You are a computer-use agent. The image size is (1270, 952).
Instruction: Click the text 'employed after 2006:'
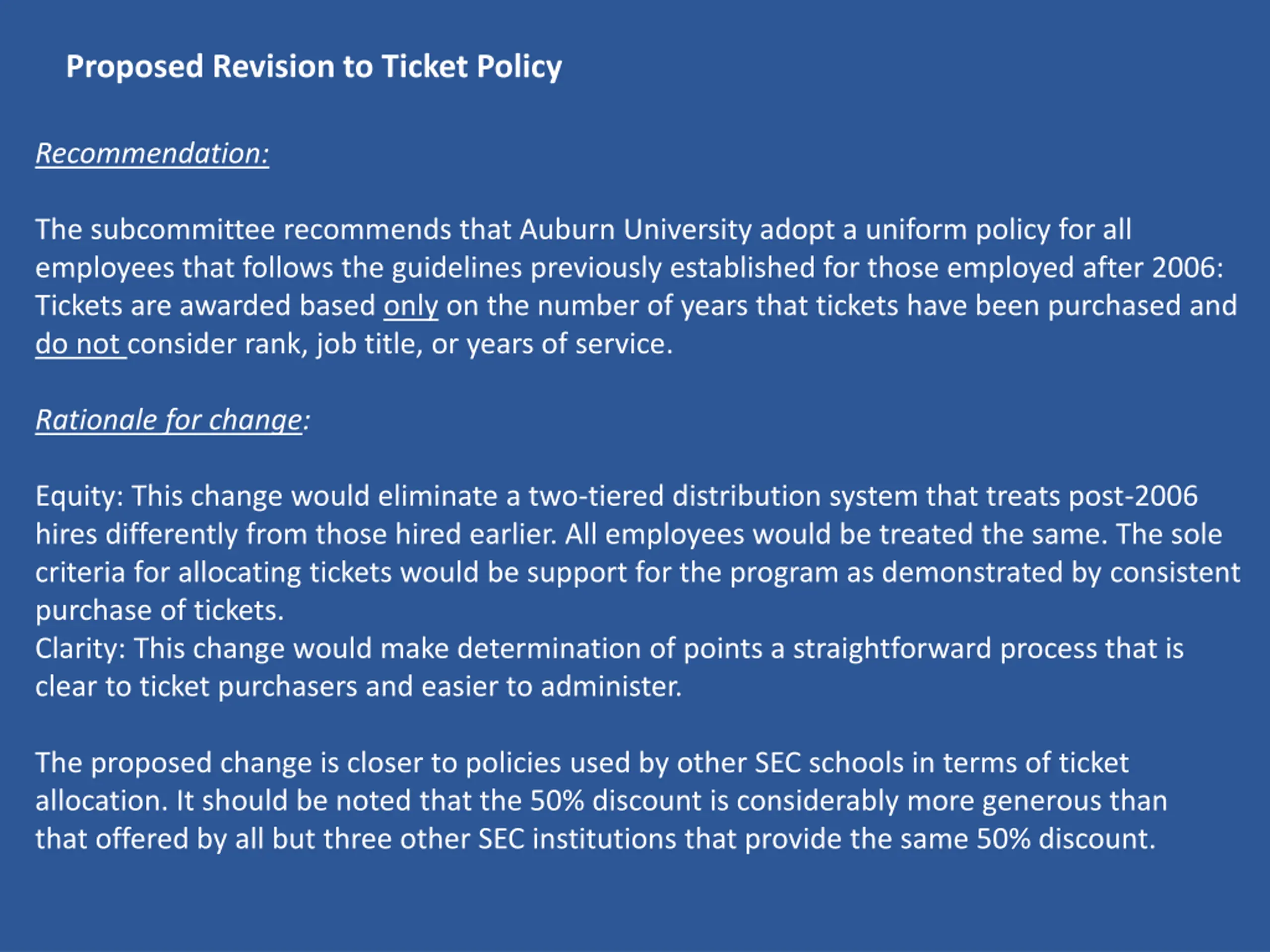[x=1085, y=268]
